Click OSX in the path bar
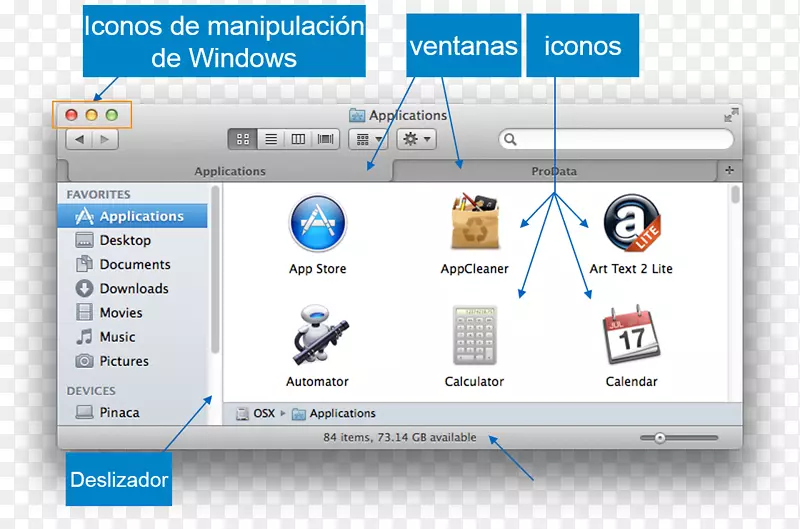The height and width of the screenshot is (529, 800). 256,413
